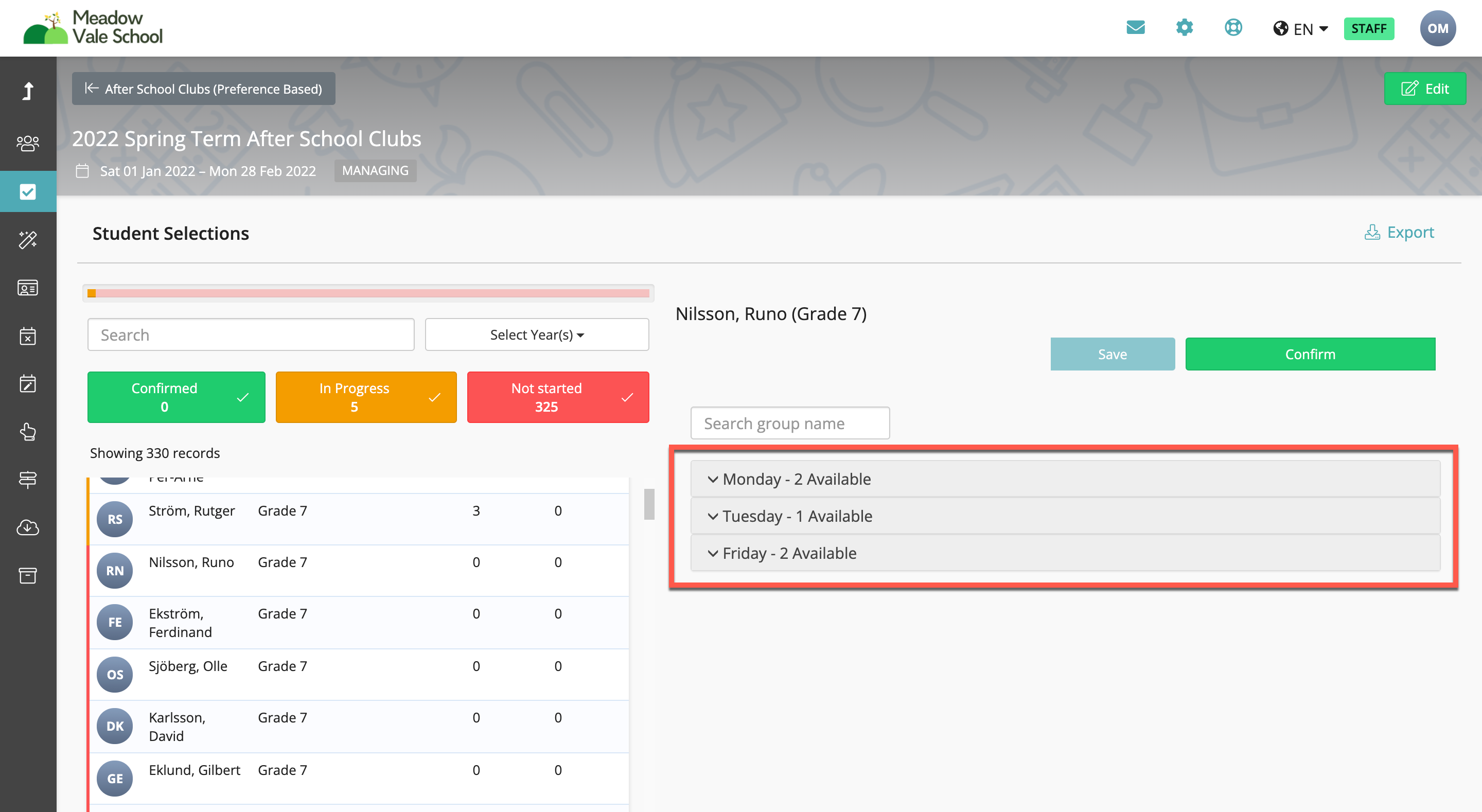Toggle the Confirmed 0 filter

[176, 397]
